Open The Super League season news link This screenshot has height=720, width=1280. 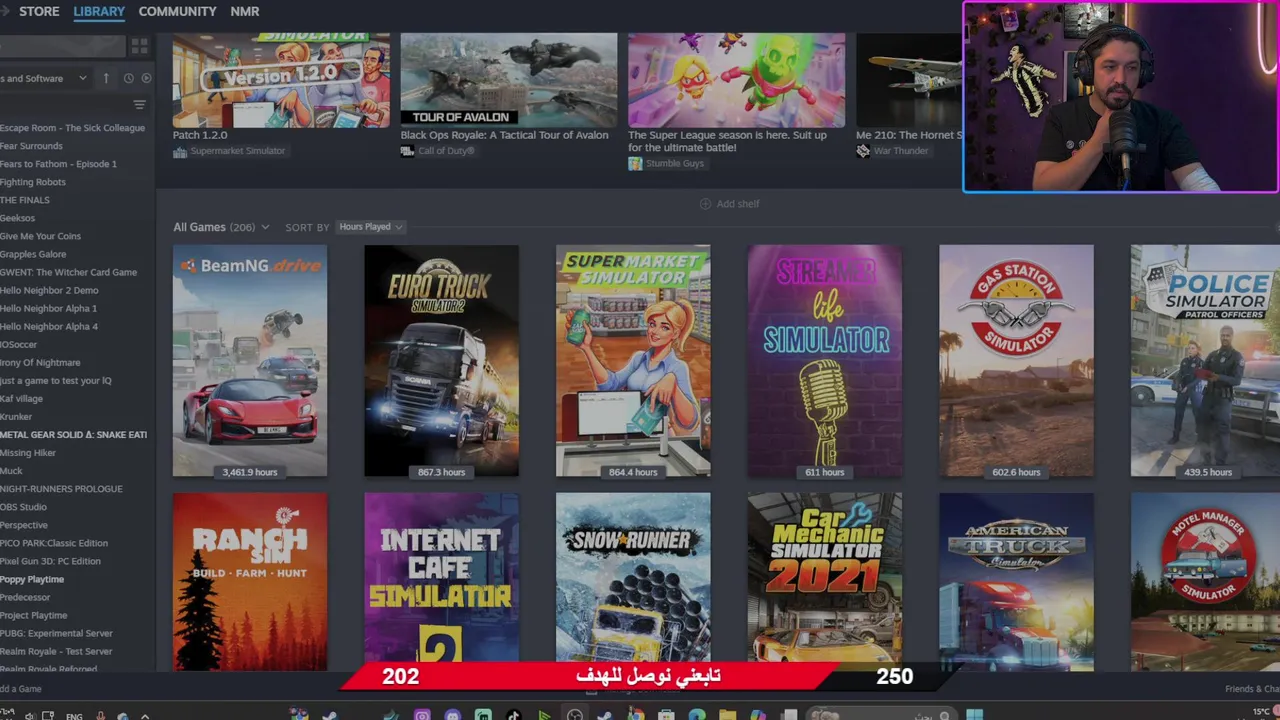(x=727, y=141)
